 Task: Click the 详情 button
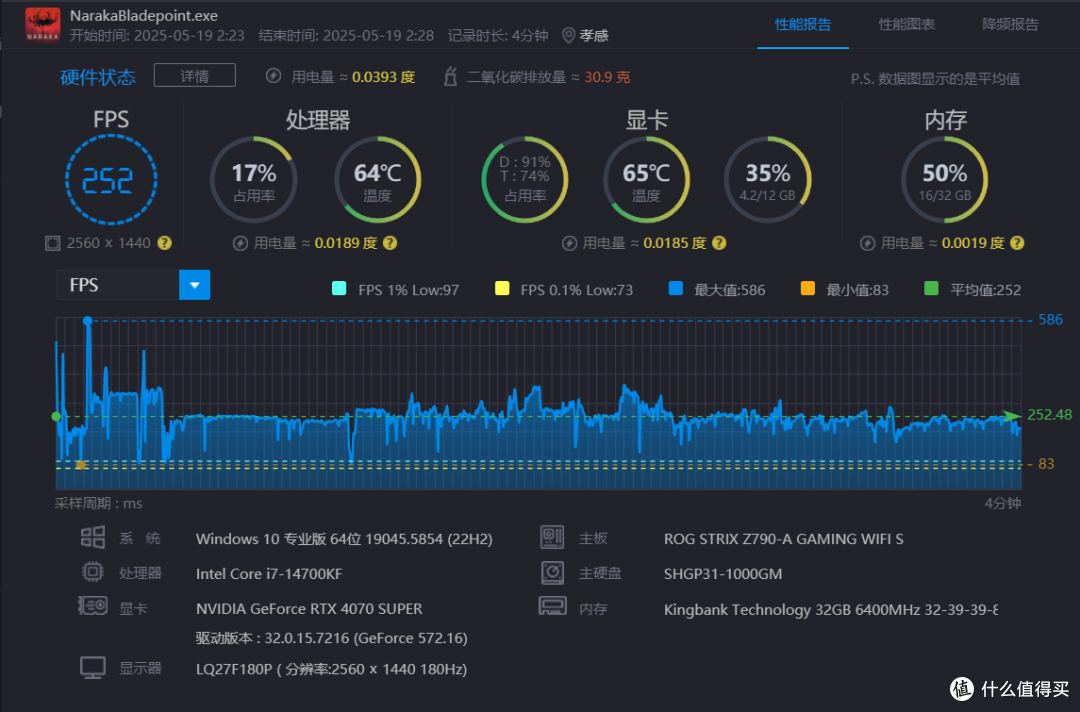point(195,76)
